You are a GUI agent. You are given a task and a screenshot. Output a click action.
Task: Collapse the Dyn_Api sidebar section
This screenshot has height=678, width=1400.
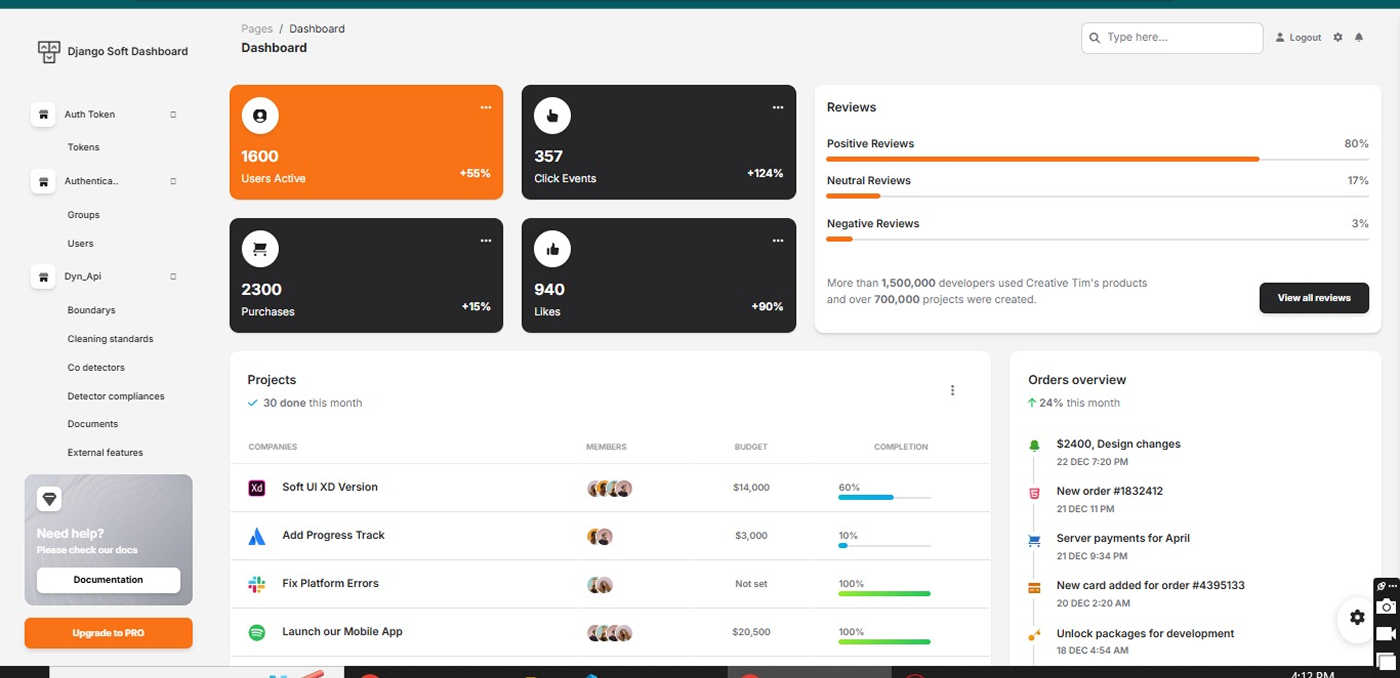click(173, 277)
